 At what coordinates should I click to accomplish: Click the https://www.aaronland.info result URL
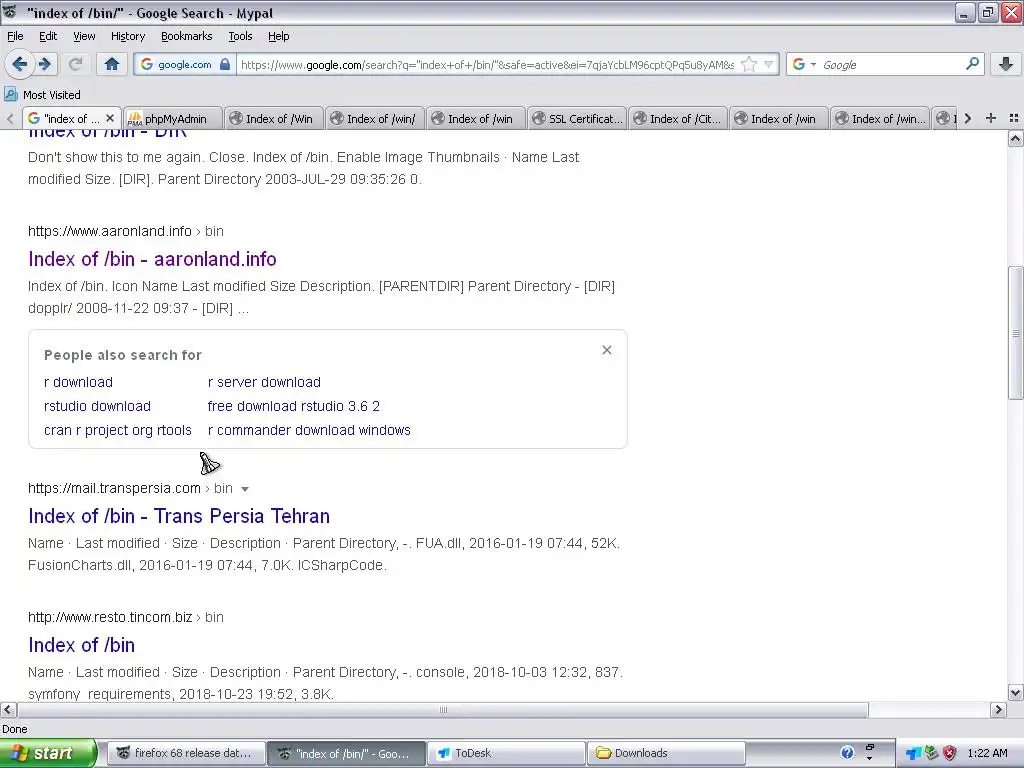click(110, 231)
